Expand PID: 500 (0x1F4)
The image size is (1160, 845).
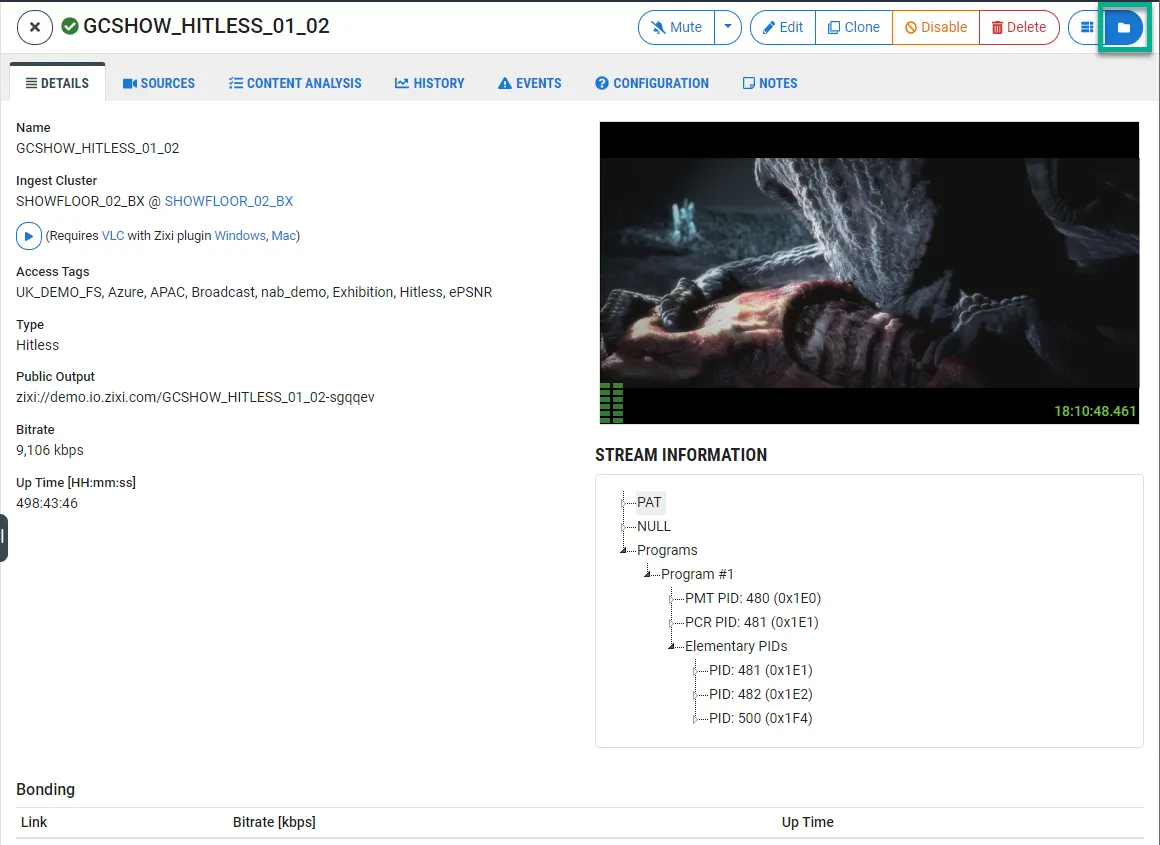pos(695,718)
